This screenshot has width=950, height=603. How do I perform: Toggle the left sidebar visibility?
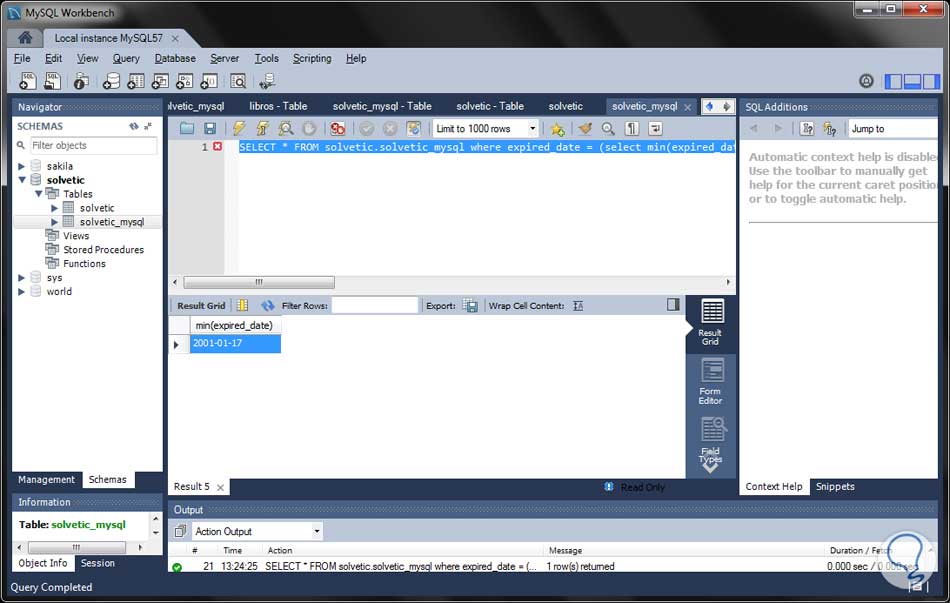pyautogui.click(x=894, y=81)
